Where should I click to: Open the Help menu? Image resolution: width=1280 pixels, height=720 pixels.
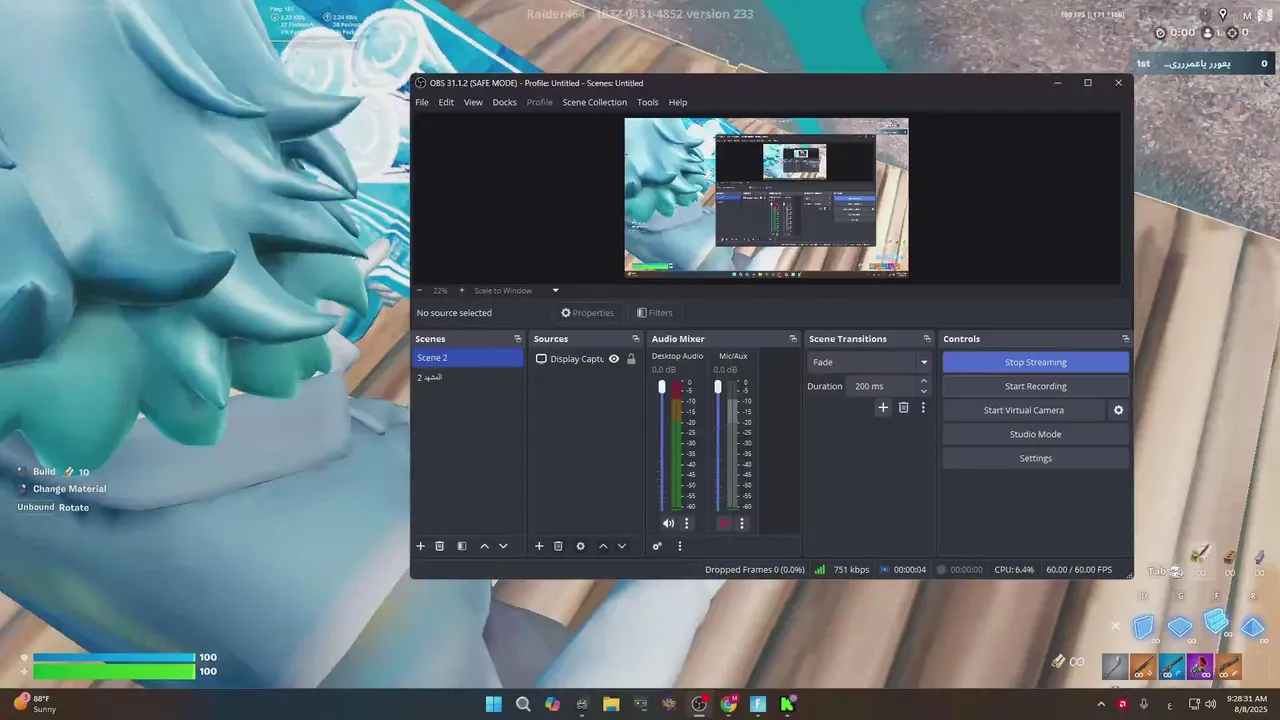[x=678, y=102]
